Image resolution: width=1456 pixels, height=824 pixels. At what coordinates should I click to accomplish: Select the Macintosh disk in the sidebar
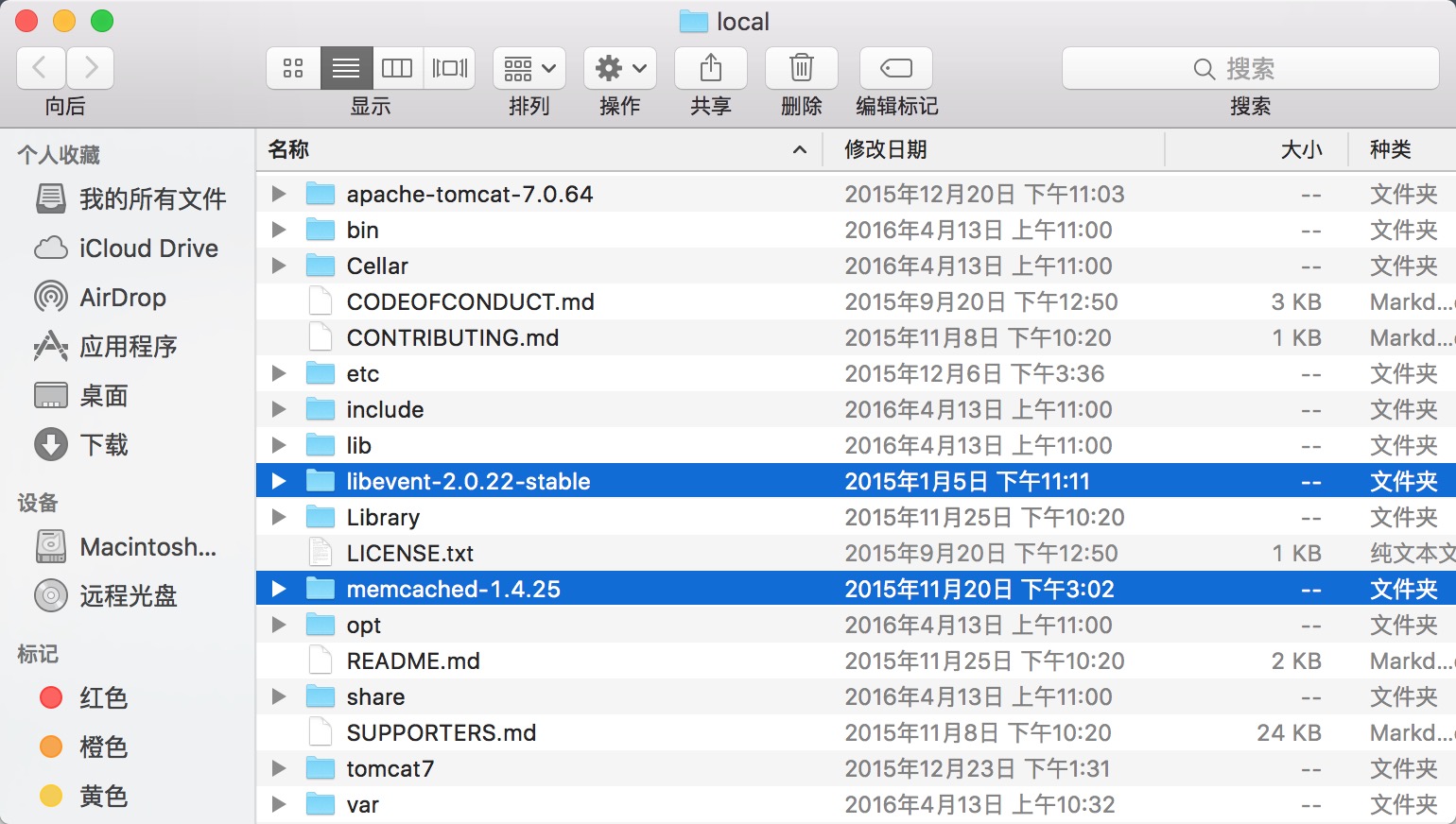tap(126, 546)
